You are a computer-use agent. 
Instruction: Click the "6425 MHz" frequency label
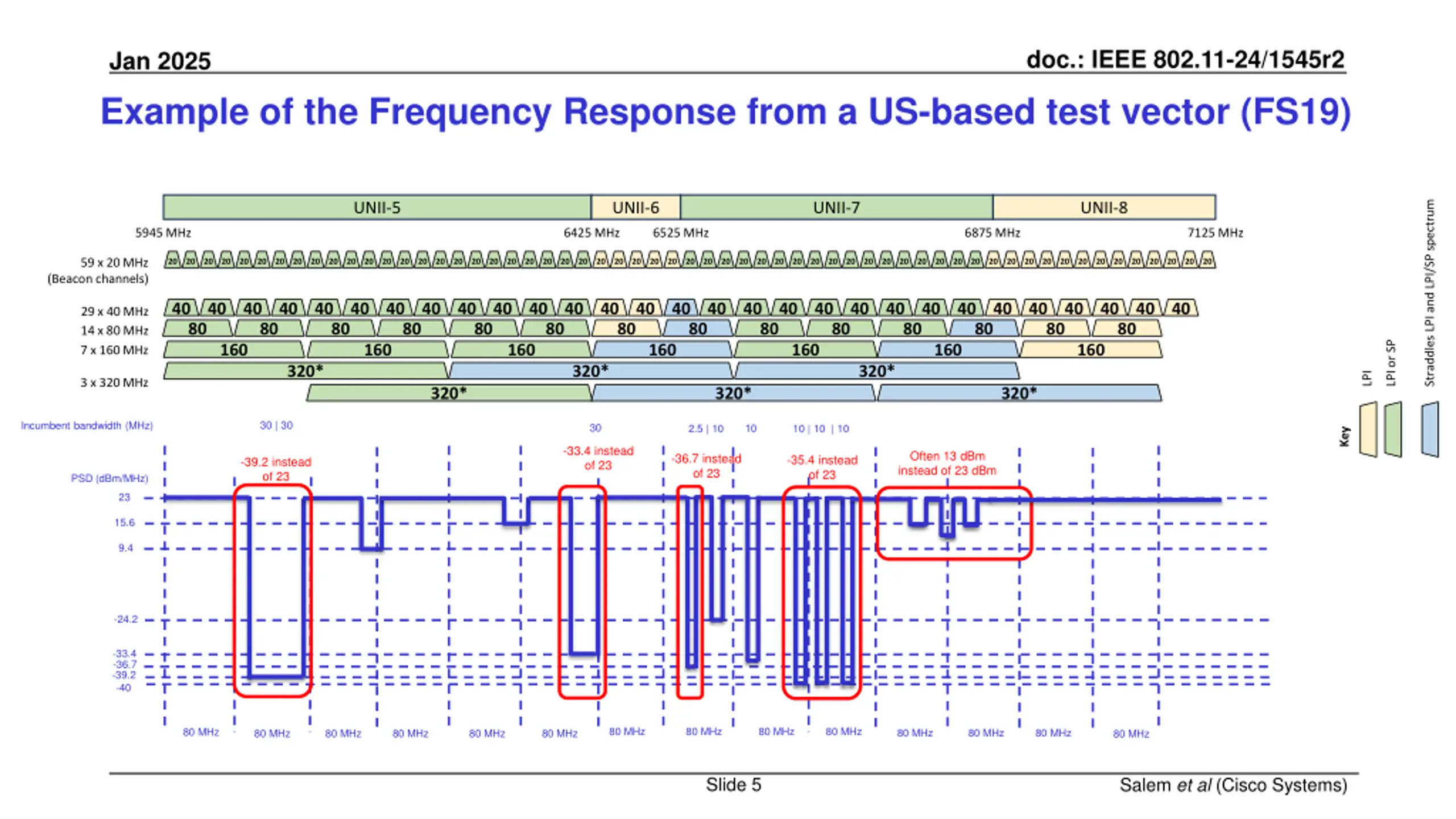click(x=591, y=233)
